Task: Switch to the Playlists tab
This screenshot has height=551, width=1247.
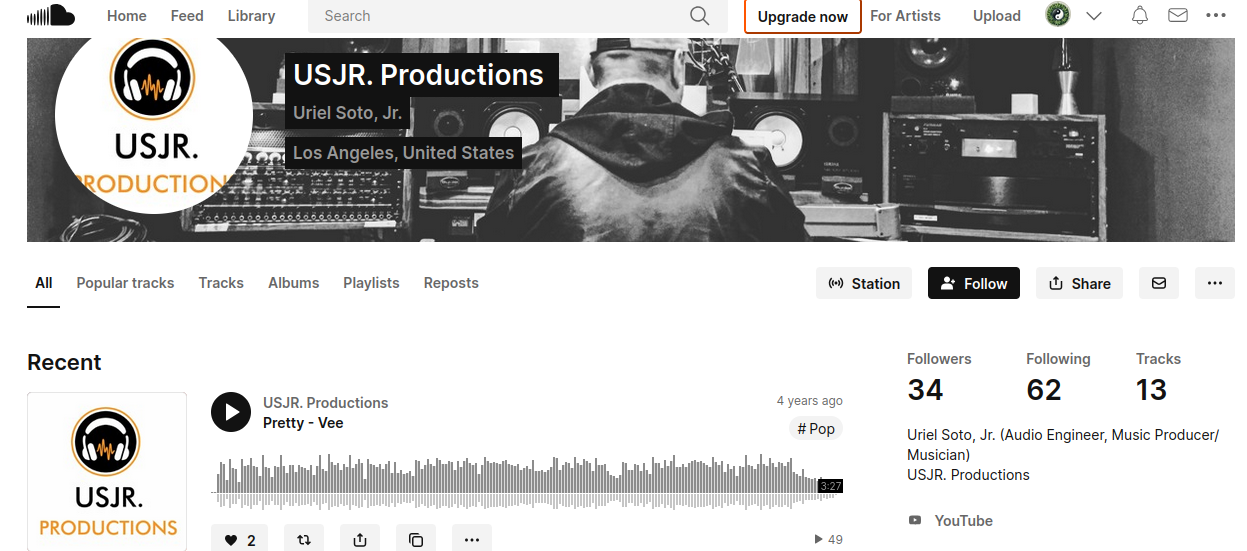Action: pos(371,283)
